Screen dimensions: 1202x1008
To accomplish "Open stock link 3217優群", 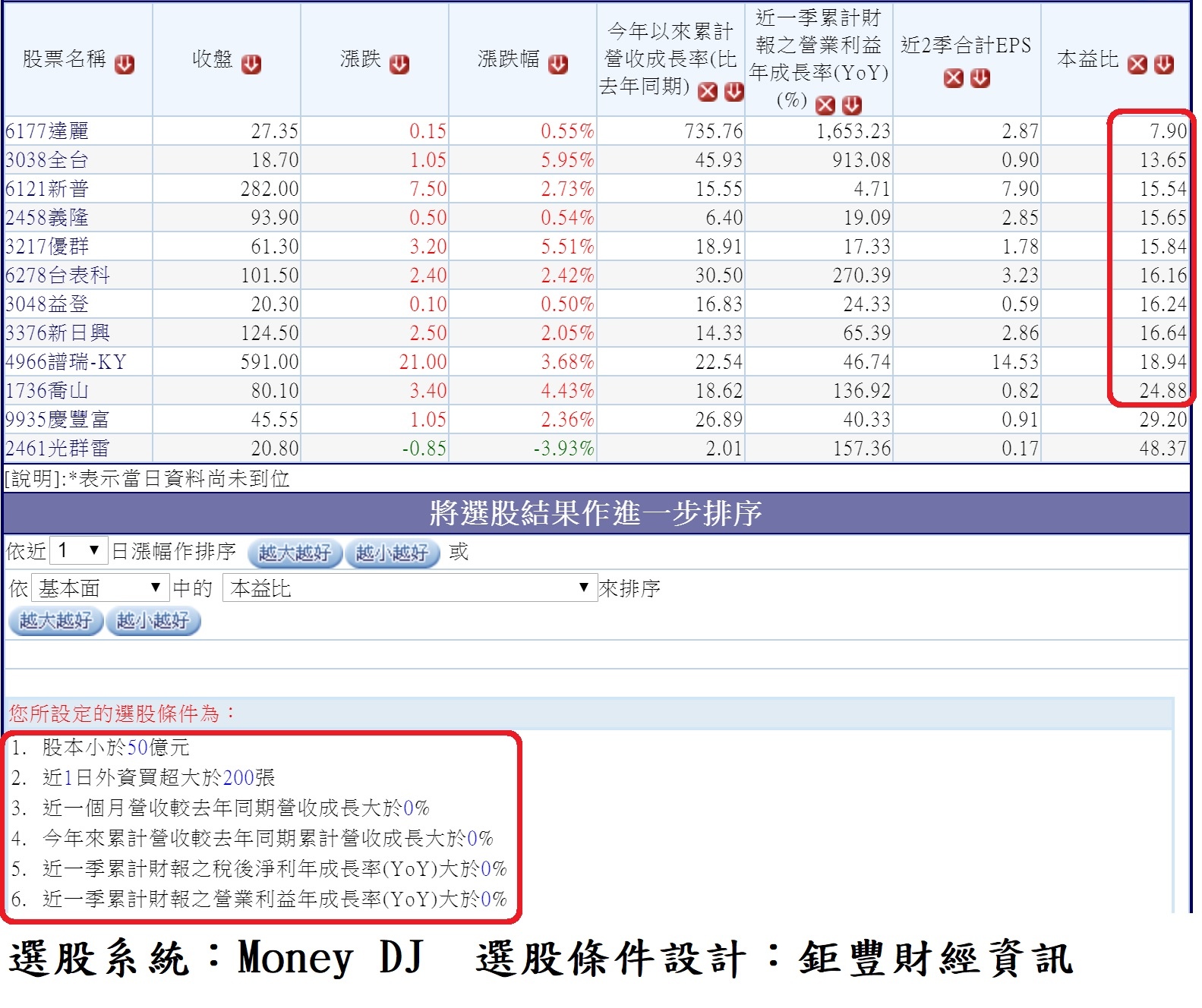I will [47, 247].
